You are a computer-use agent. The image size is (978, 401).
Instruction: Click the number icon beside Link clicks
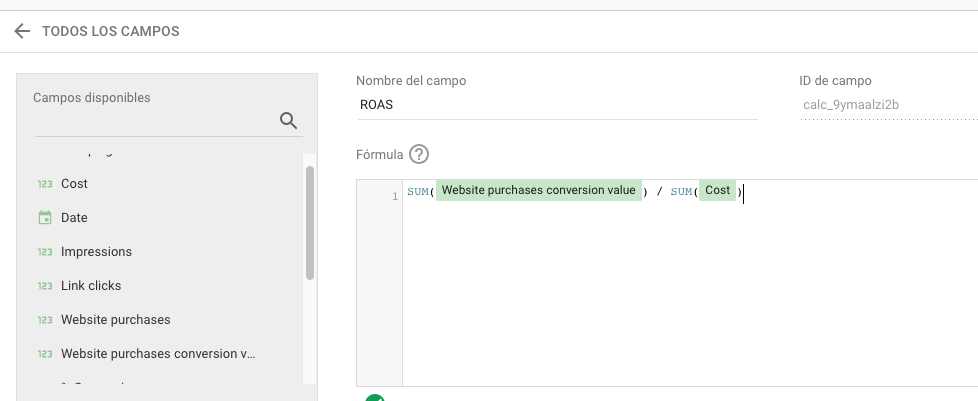(45, 286)
